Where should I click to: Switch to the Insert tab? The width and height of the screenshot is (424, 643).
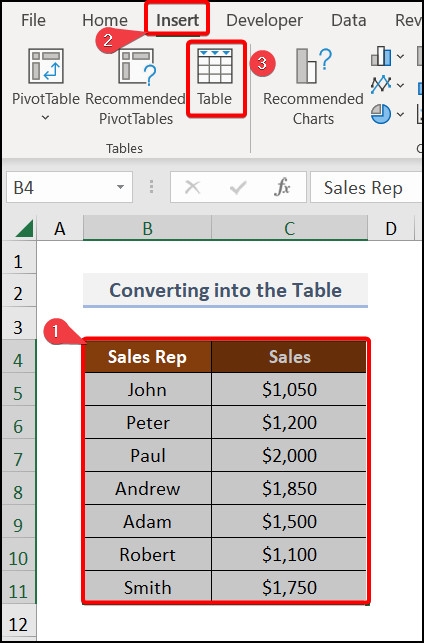178,20
